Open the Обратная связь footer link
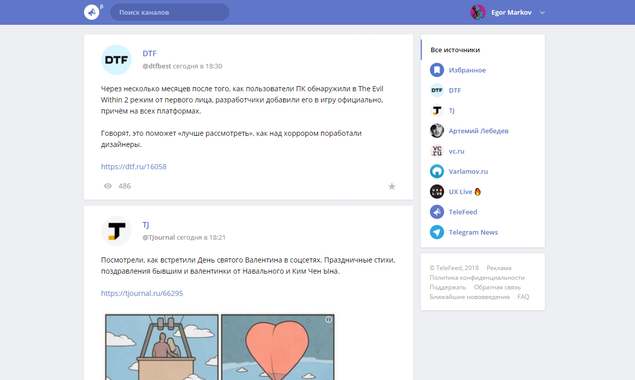This screenshot has height=380, width=635. (497, 287)
